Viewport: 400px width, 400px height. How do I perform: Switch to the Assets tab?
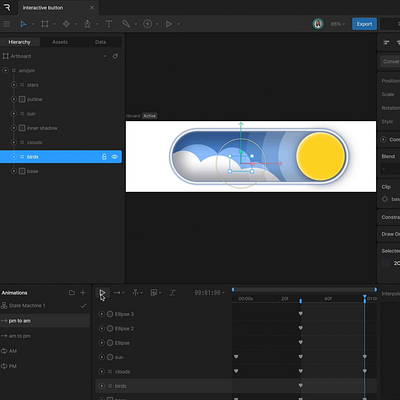coord(60,42)
